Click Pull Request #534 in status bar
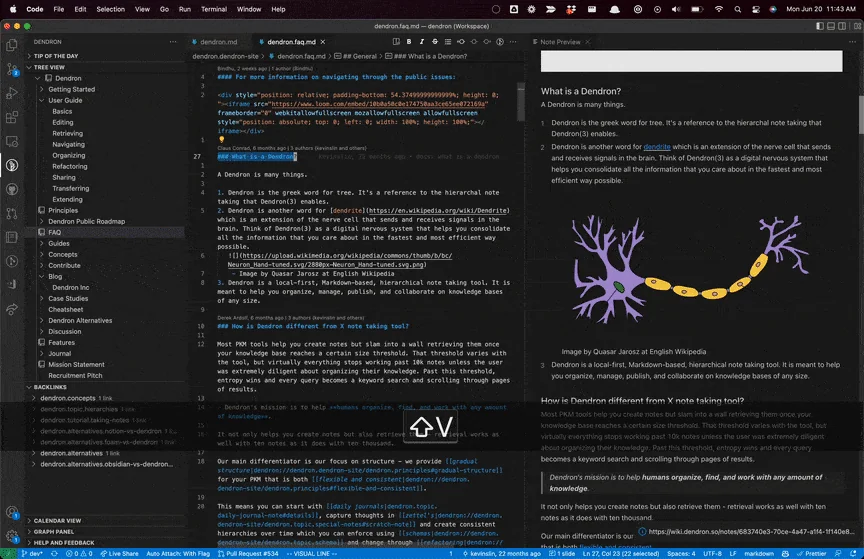Screen dimensions: 864x559 click(248, 553)
